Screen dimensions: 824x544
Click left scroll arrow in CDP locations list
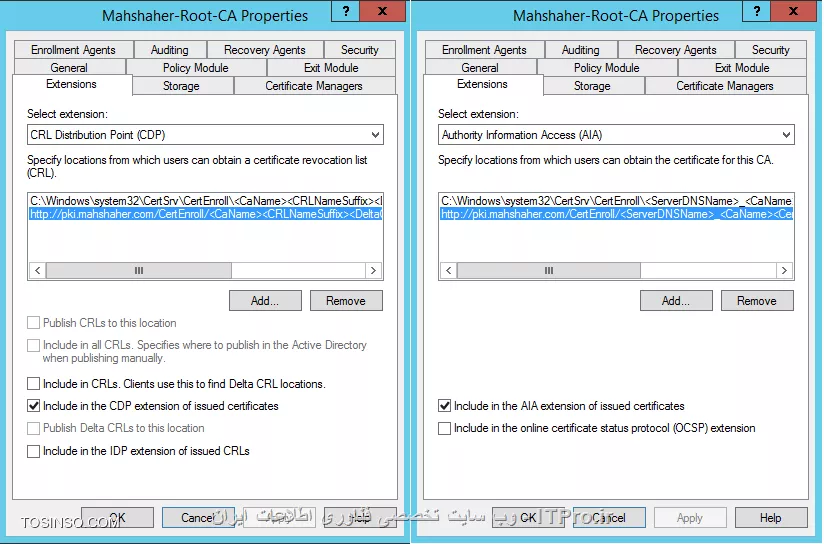tap(37, 270)
